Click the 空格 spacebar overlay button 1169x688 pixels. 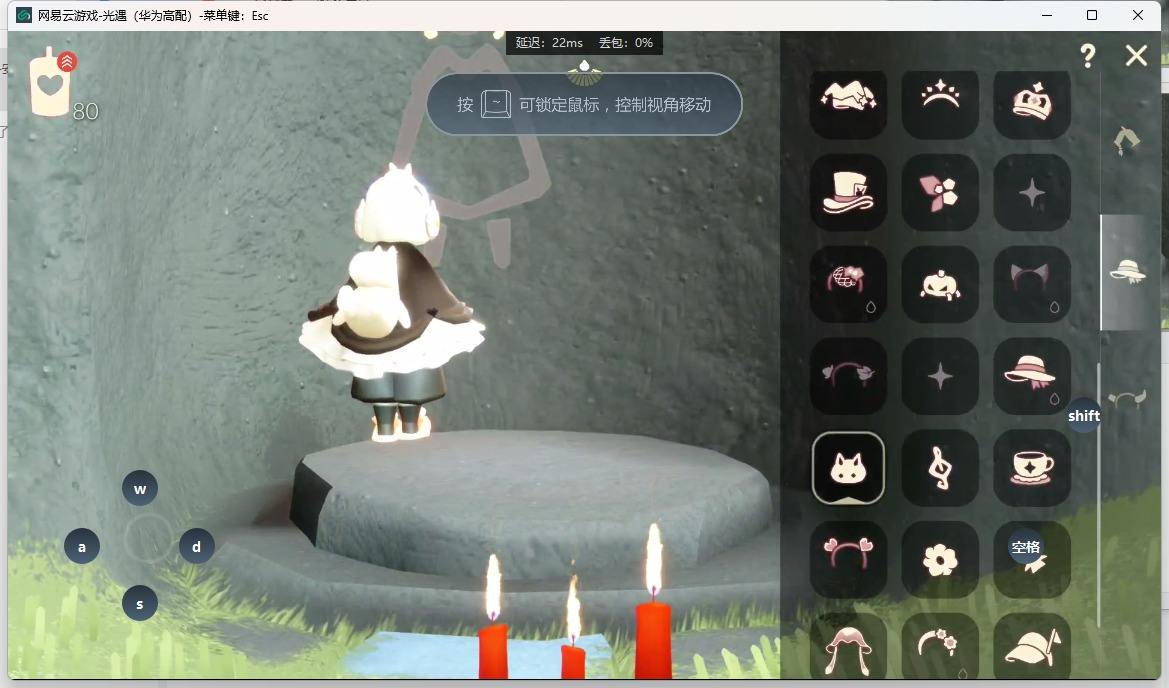(x=1026, y=547)
